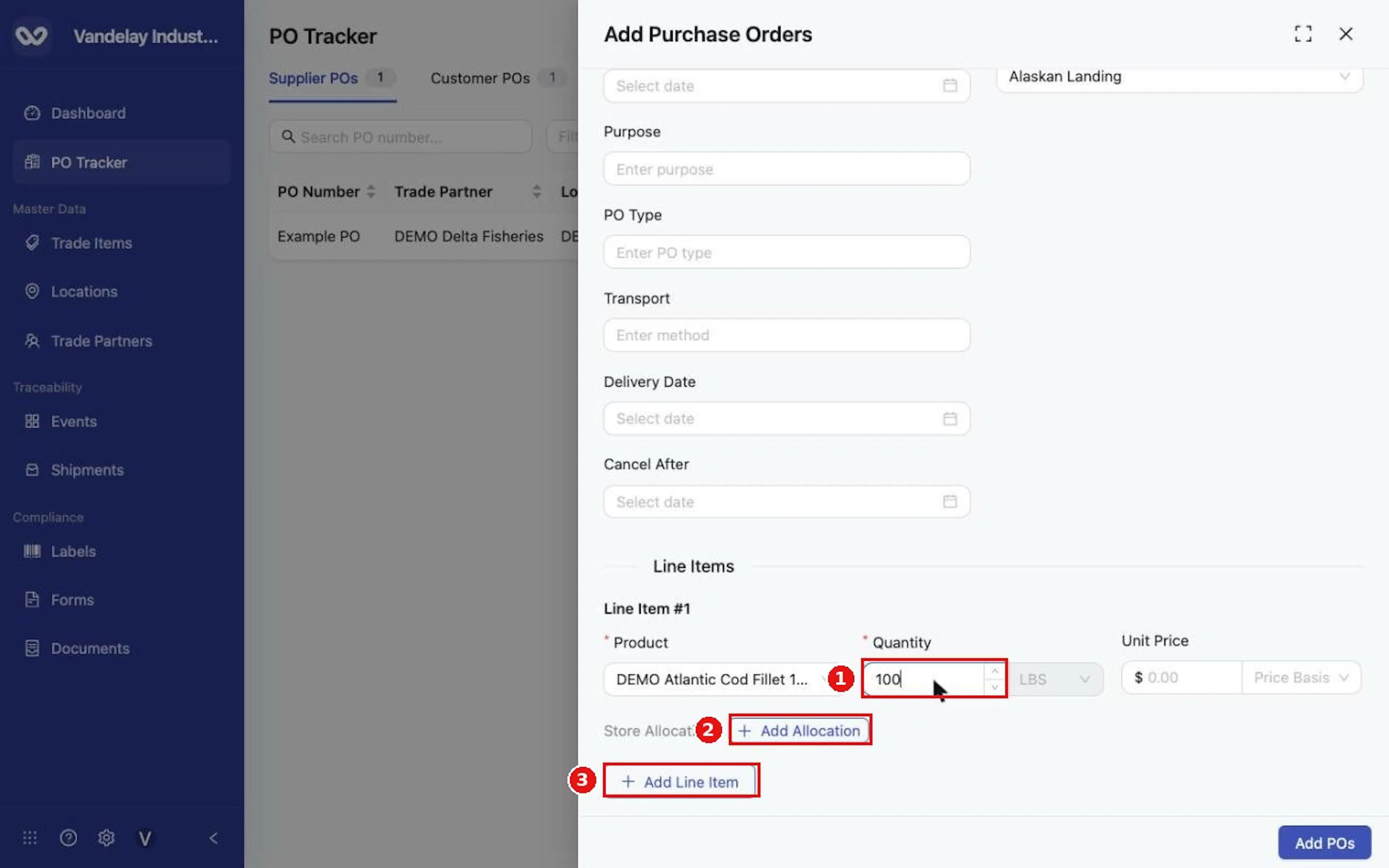Click the Add Line Item button
The height and width of the screenshot is (868, 1389).
(x=680, y=782)
